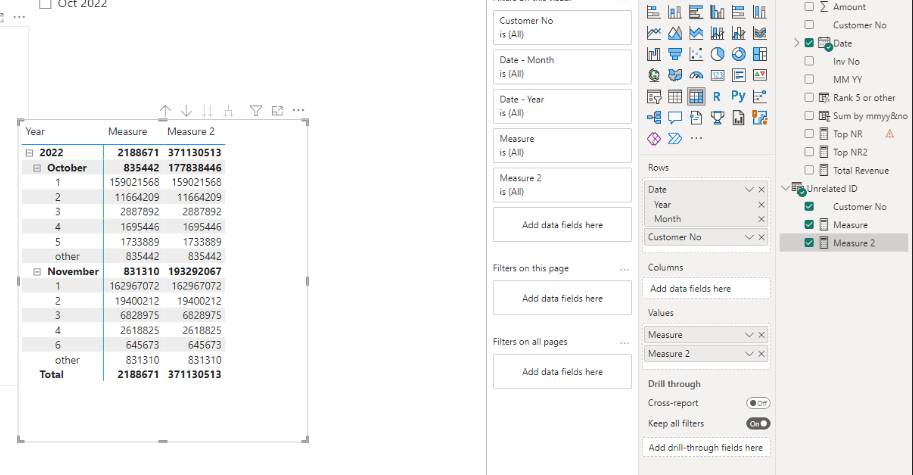
Task: Expand the Date hierarchy in Fields
Action: (x=797, y=43)
